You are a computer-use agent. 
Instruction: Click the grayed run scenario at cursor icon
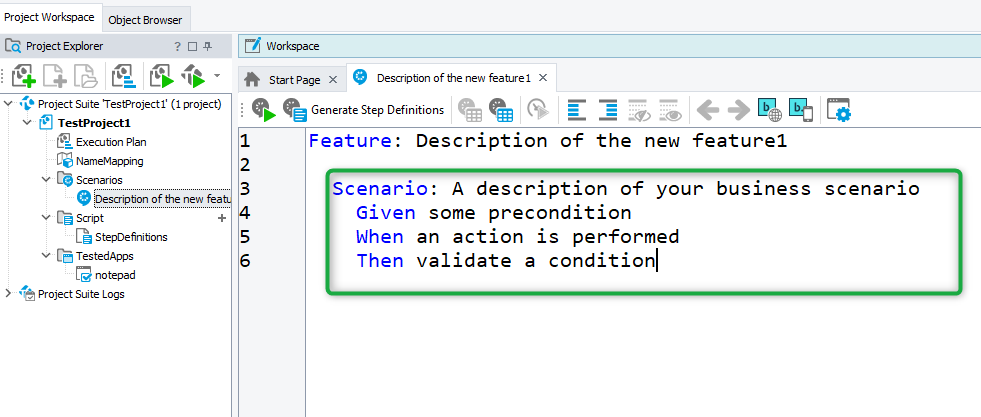(x=537, y=110)
